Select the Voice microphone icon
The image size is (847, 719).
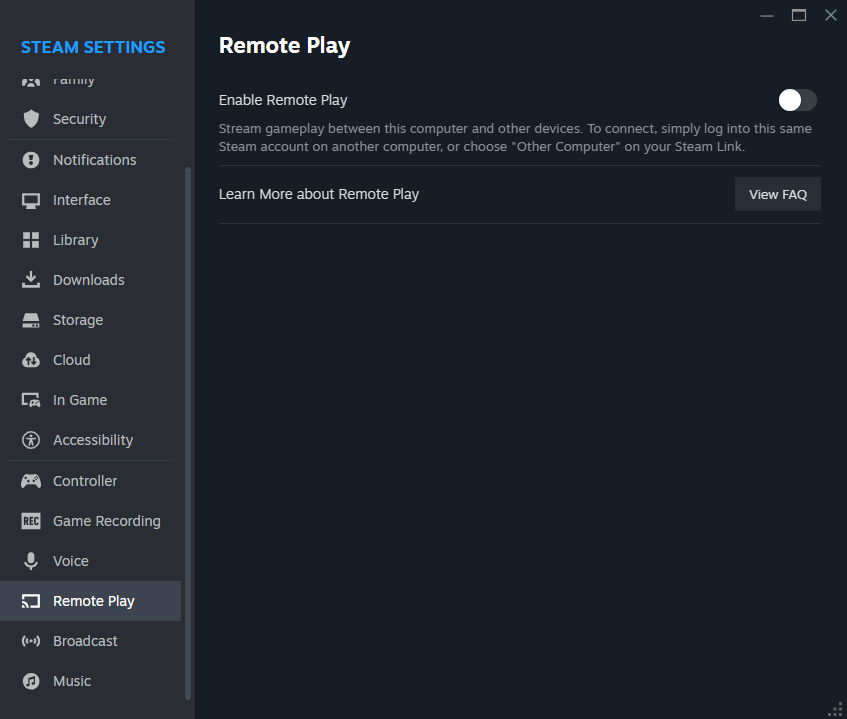click(x=31, y=561)
